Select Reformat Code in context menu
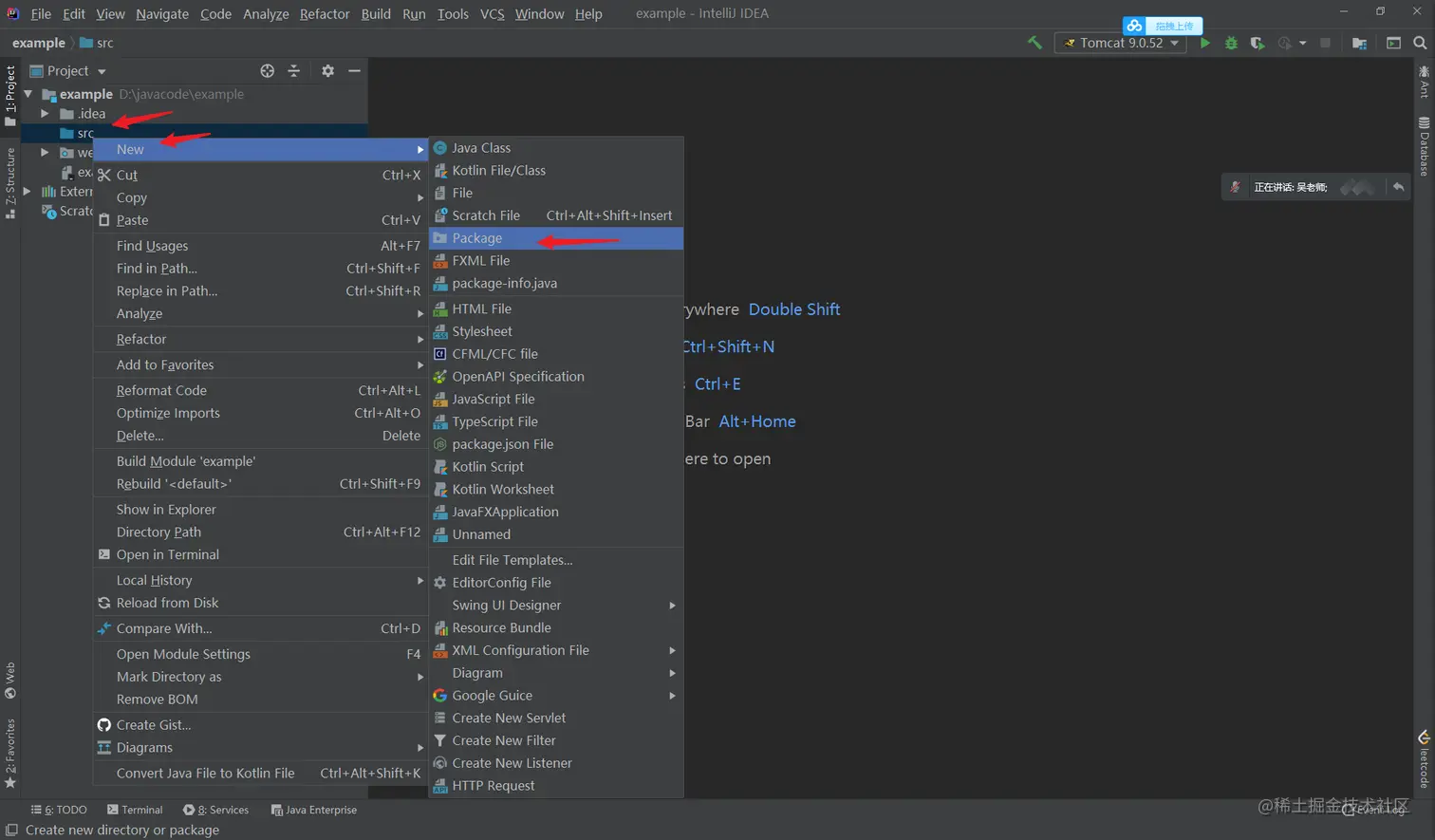 click(x=260, y=390)
